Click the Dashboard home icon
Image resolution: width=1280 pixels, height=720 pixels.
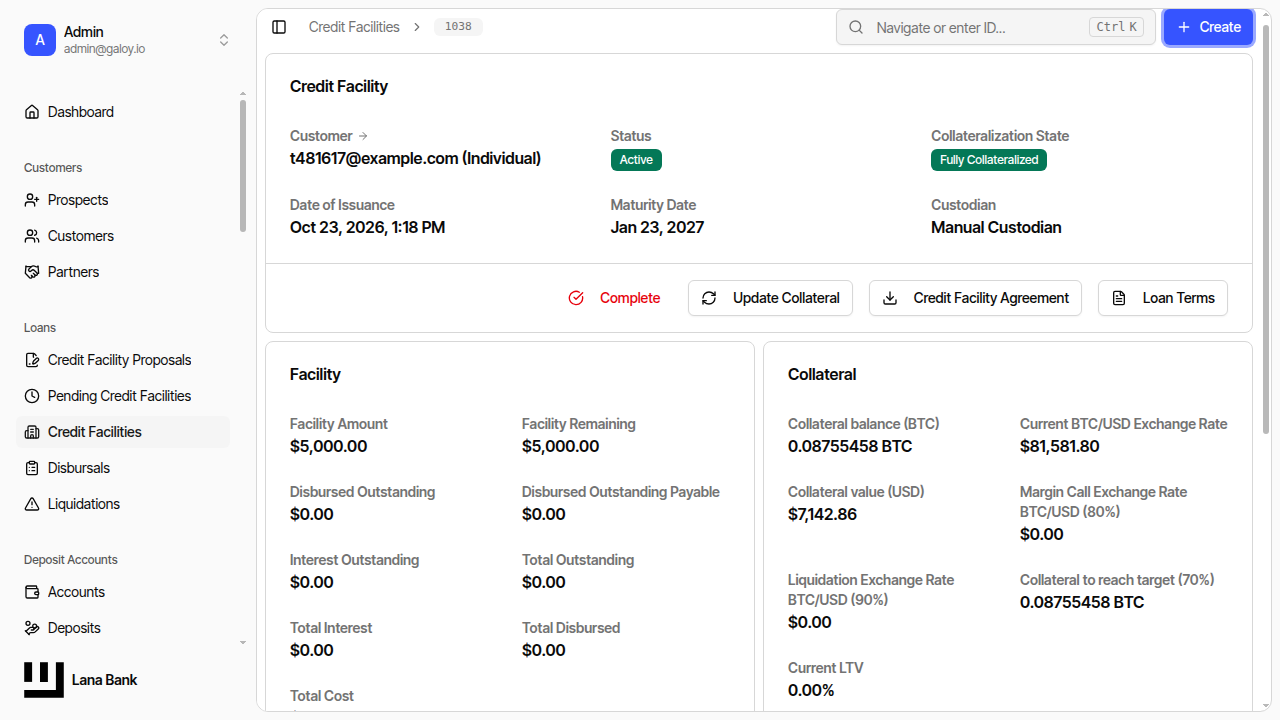(x=32, y=112)
